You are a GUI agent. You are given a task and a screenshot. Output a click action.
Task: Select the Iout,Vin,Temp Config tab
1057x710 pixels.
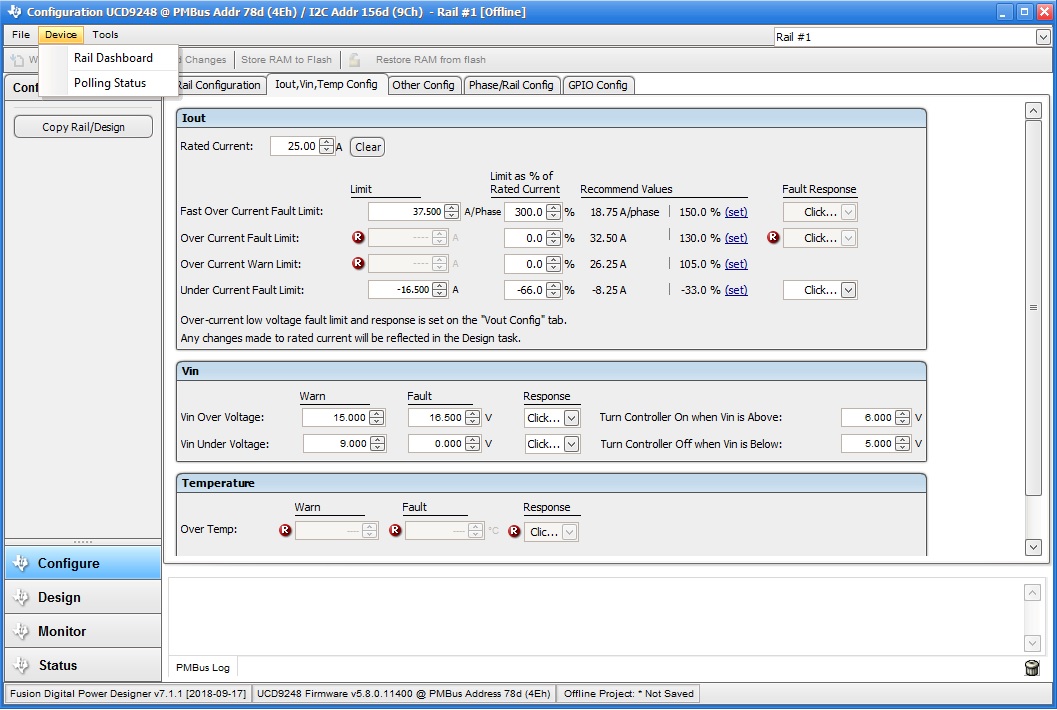coord(326,84)
